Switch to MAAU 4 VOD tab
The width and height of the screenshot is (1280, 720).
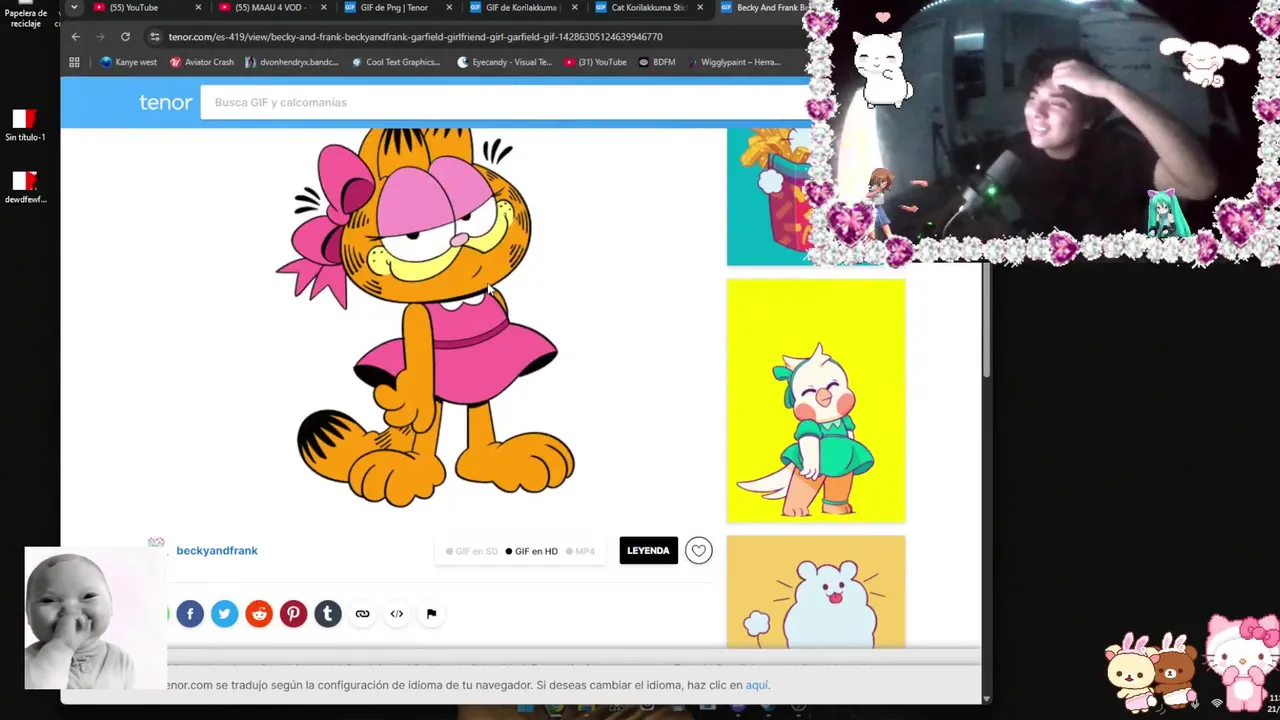[x=270, y=7]
